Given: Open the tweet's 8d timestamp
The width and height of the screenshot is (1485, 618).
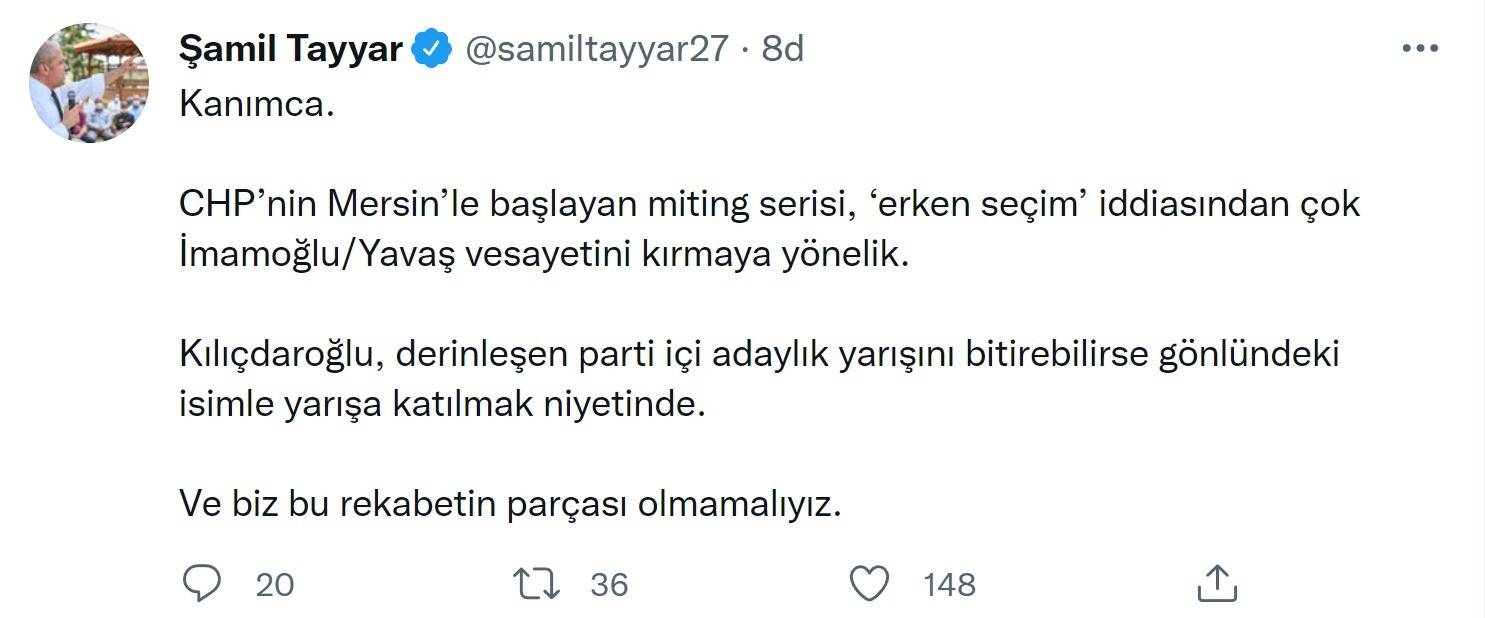Looking at the screenshot, I should point(783,48).
